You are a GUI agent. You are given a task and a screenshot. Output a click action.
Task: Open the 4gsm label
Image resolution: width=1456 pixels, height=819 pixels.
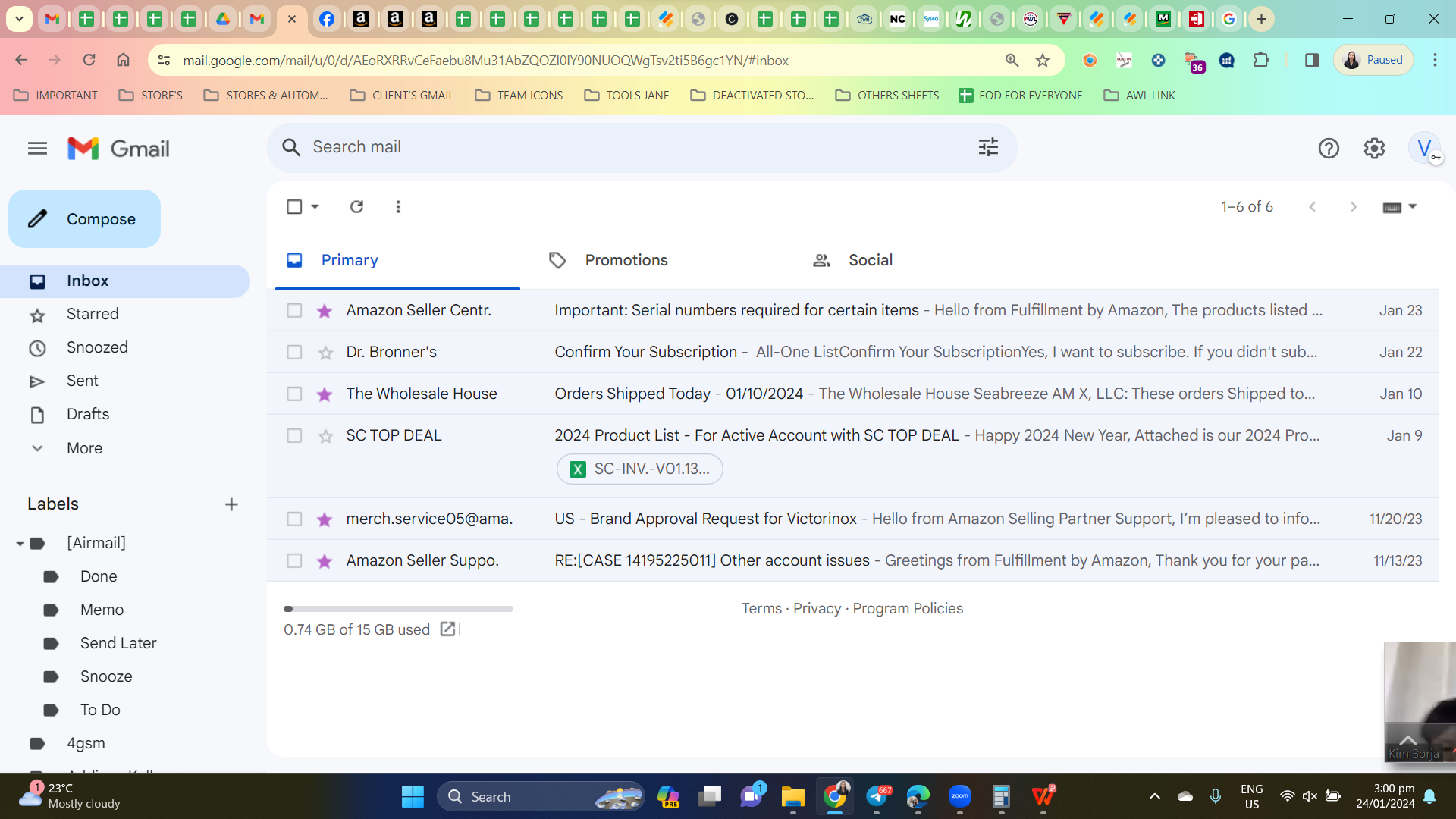(86, 744)
